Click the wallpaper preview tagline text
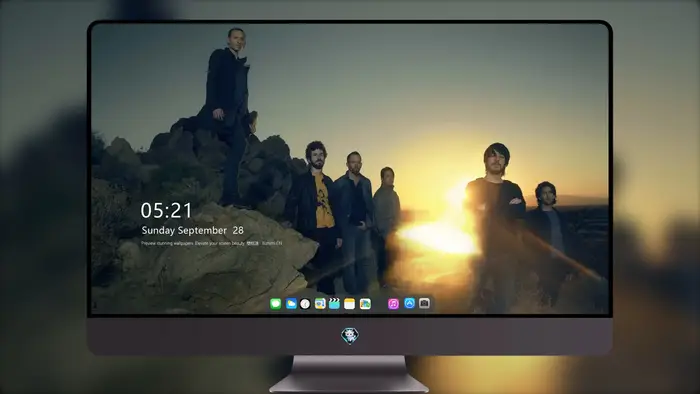The height and width of the screenshot is (394, 700). 212,243
